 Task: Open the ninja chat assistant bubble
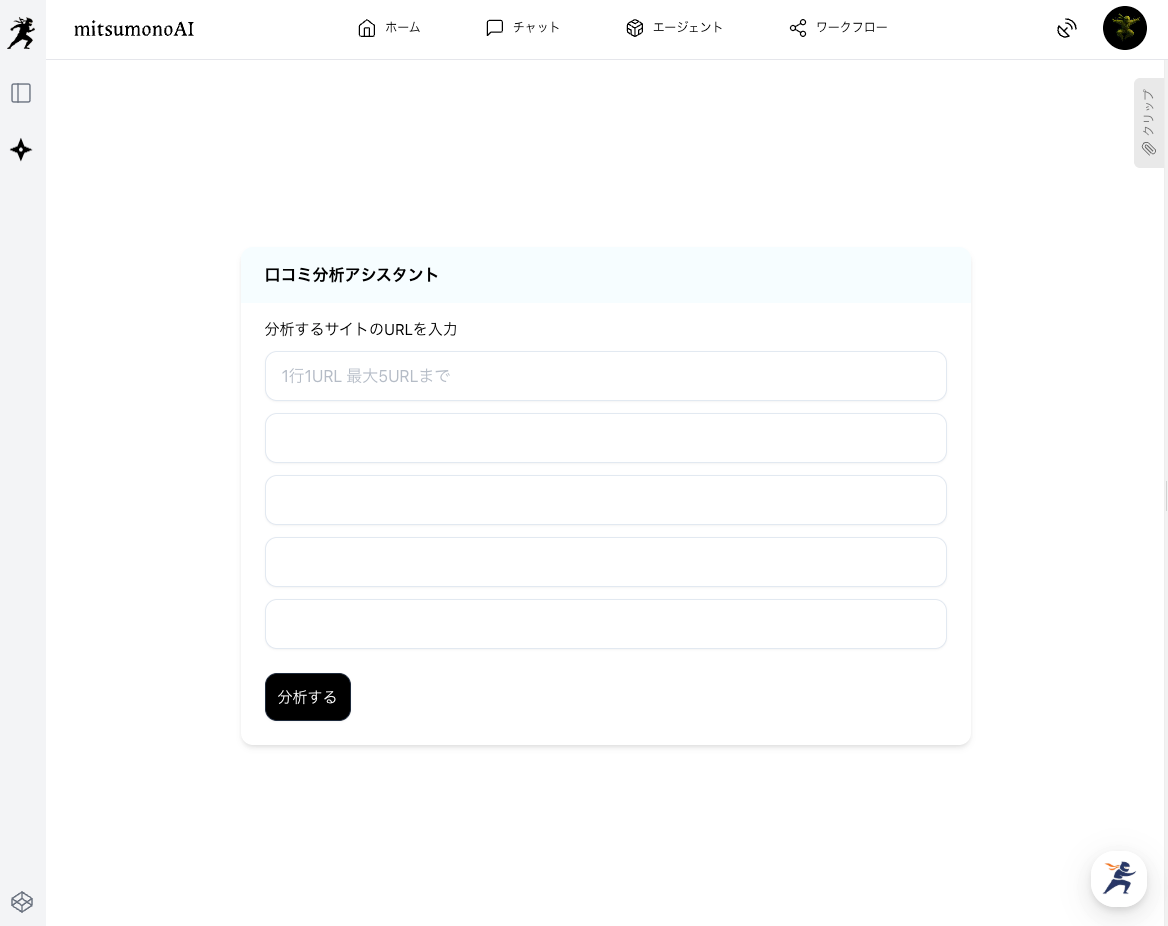pyautogui.click(x=1118, y=878)
